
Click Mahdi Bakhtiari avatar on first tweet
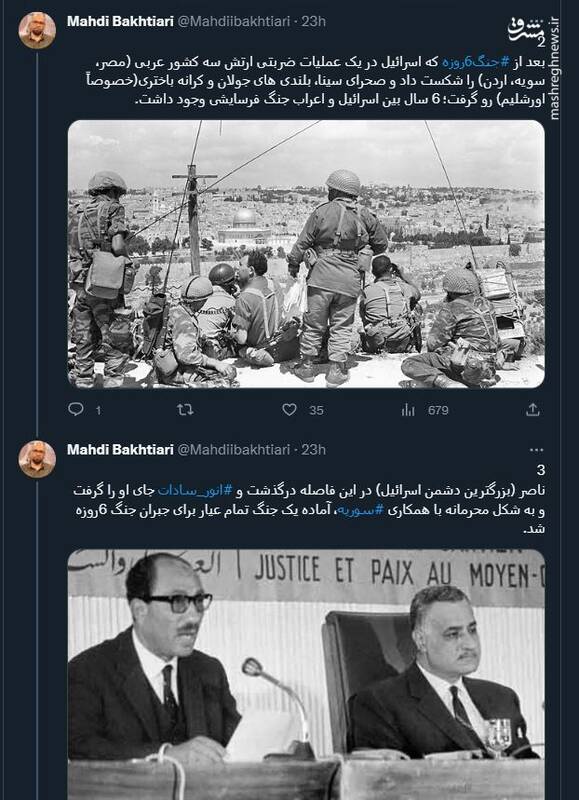[37, 31]
